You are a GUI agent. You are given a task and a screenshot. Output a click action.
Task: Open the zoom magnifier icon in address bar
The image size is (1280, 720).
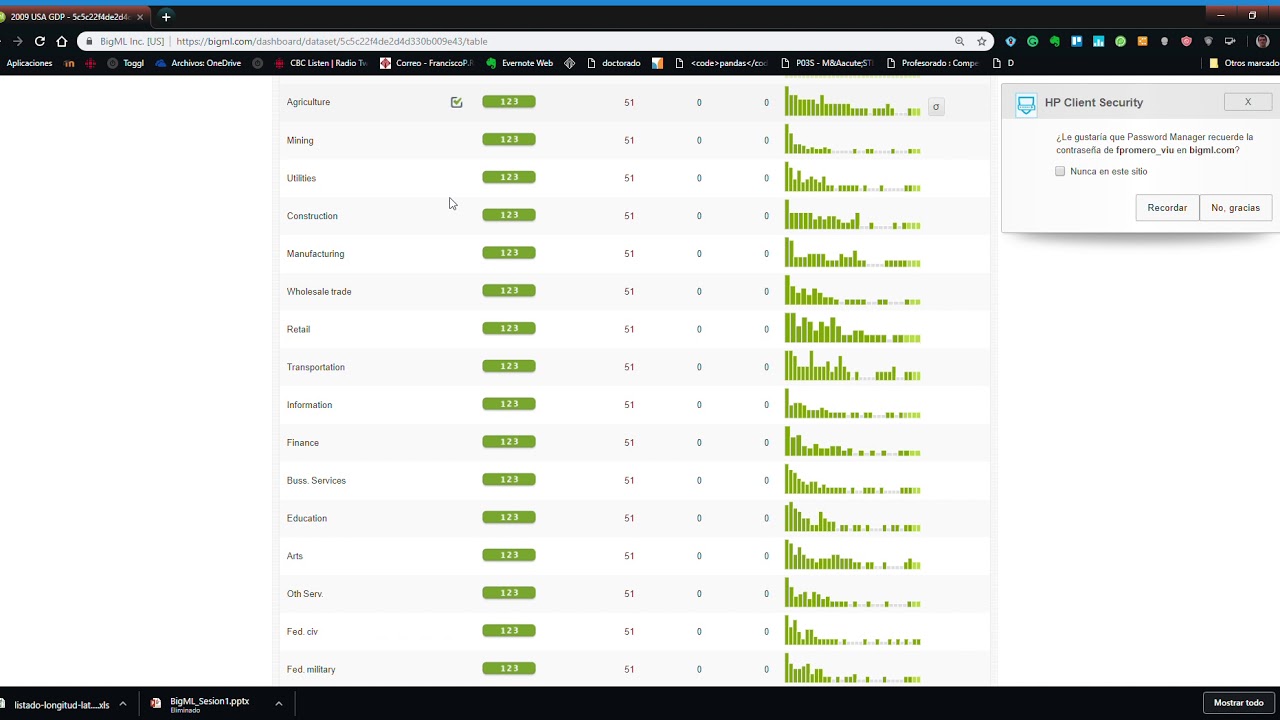point(959,41)
